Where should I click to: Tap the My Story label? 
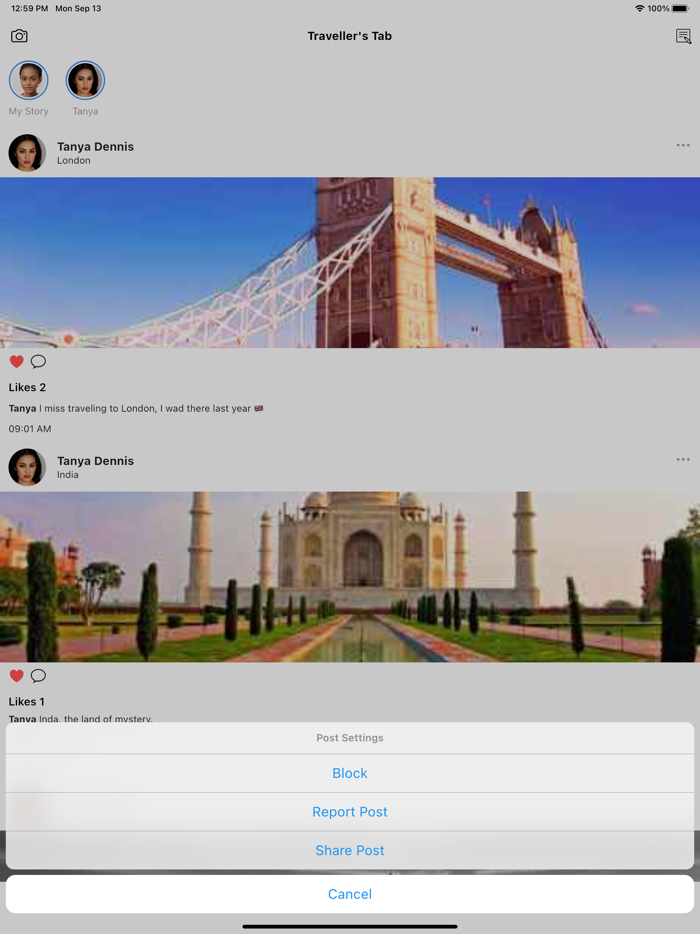pyautogui.click(x=29, y=111)
